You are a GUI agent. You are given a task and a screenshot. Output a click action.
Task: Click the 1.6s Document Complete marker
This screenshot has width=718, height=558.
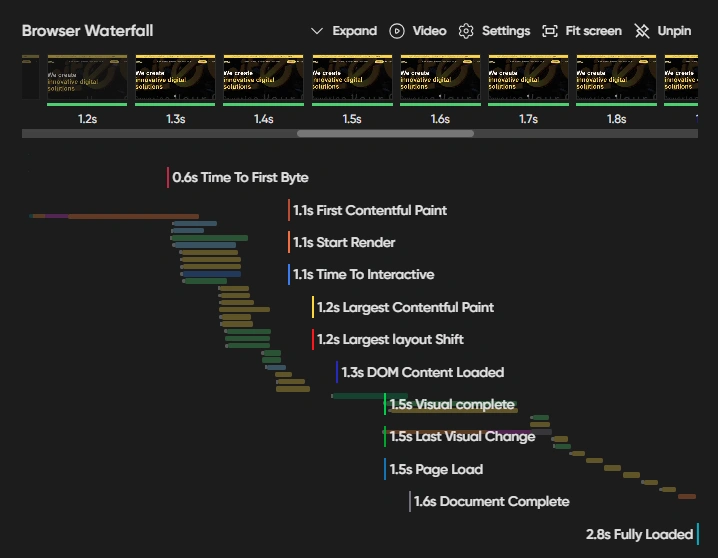490,502
